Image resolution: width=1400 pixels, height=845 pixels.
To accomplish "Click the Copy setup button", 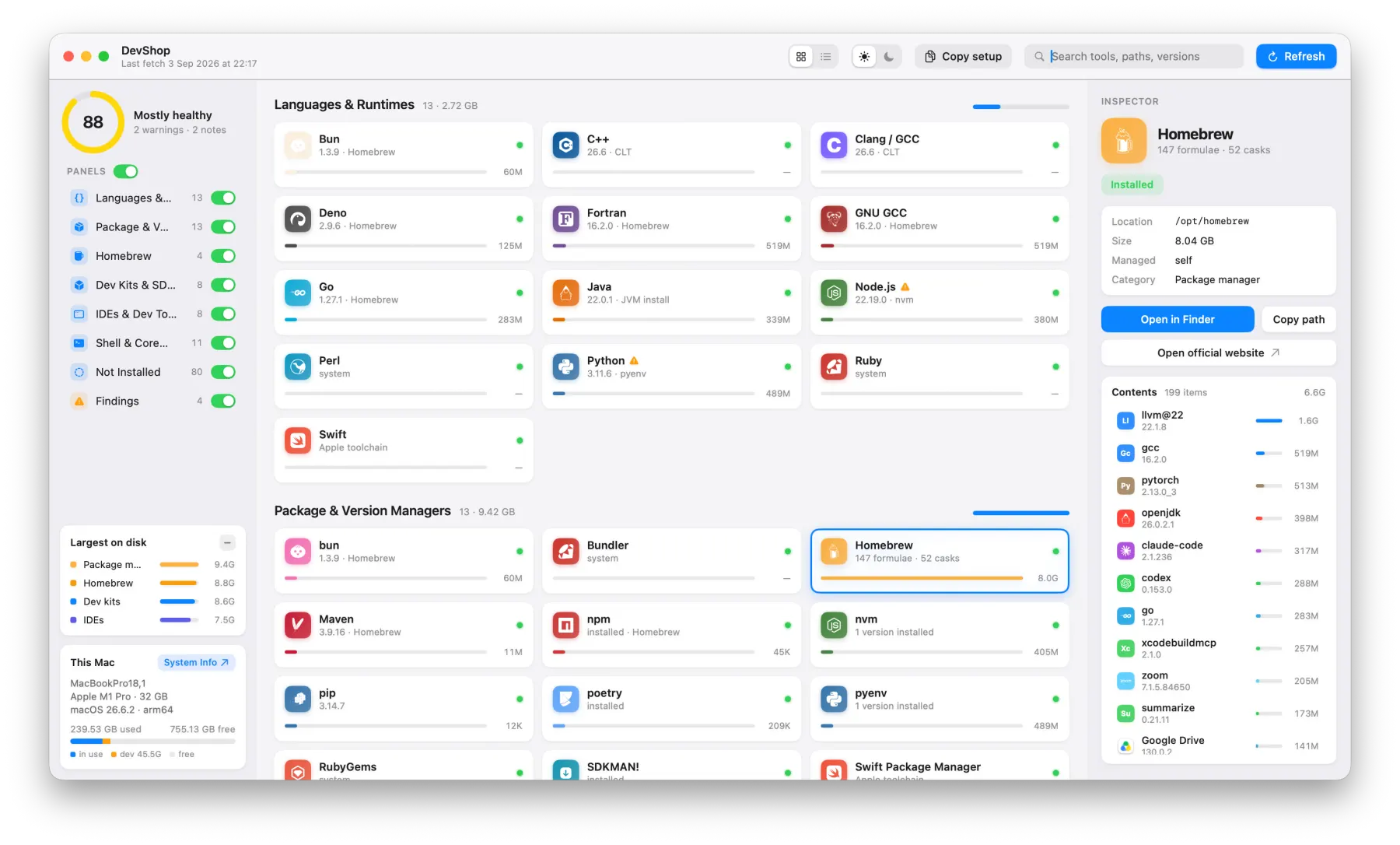I will point(963,57).
